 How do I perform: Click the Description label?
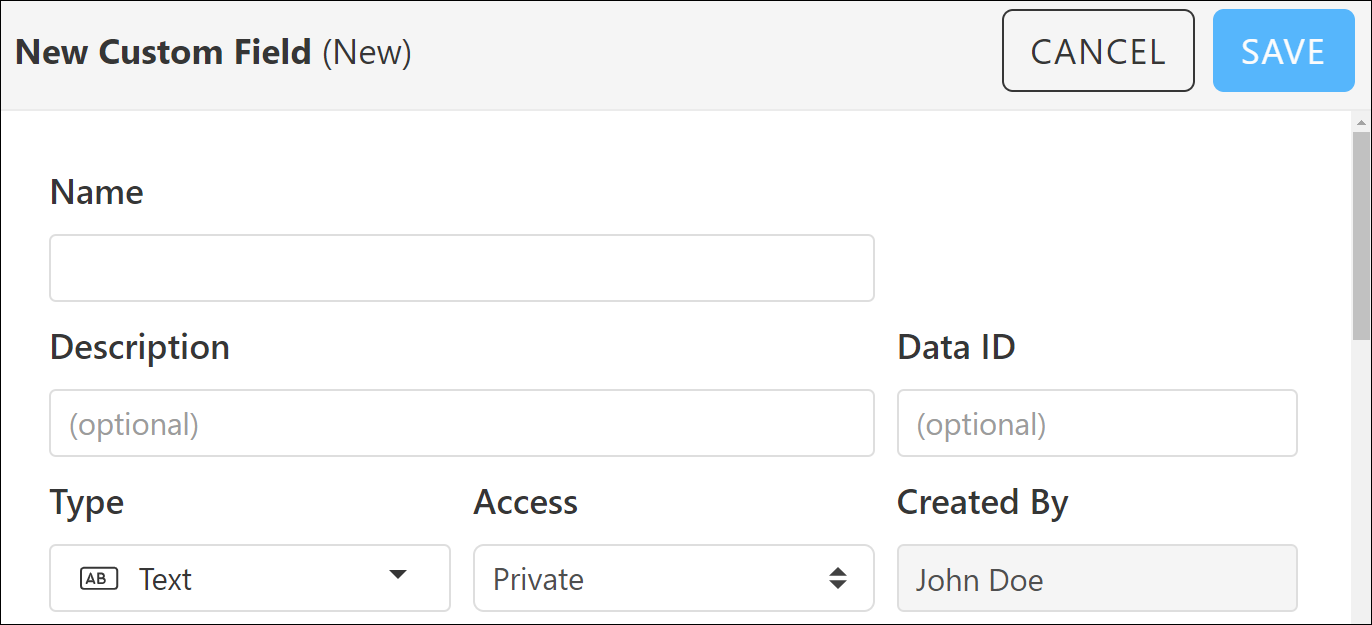140,347
